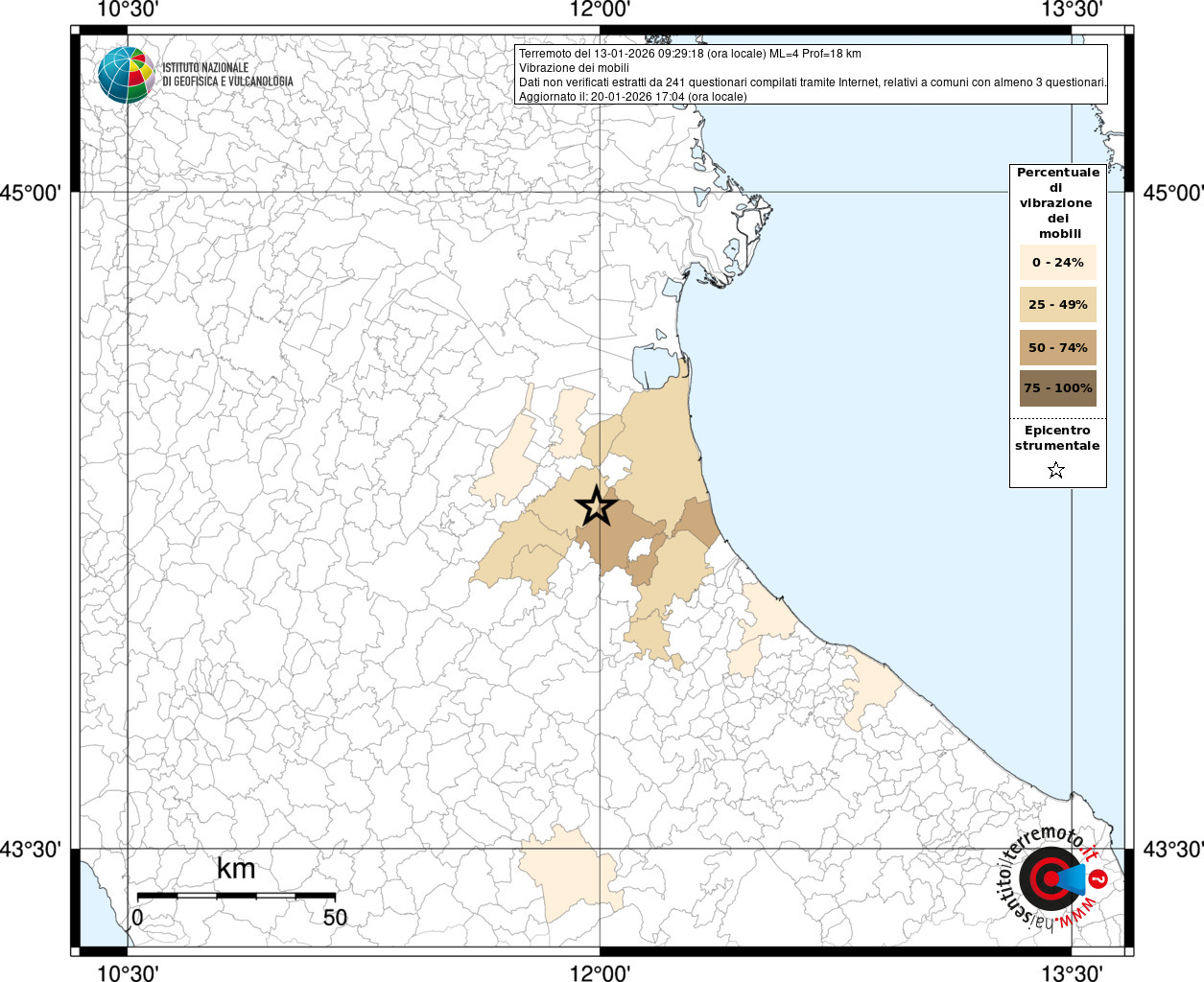Click the 'km' scale bar label
The width and height of the screenshot is (1204, 982).
click(236, 869)
